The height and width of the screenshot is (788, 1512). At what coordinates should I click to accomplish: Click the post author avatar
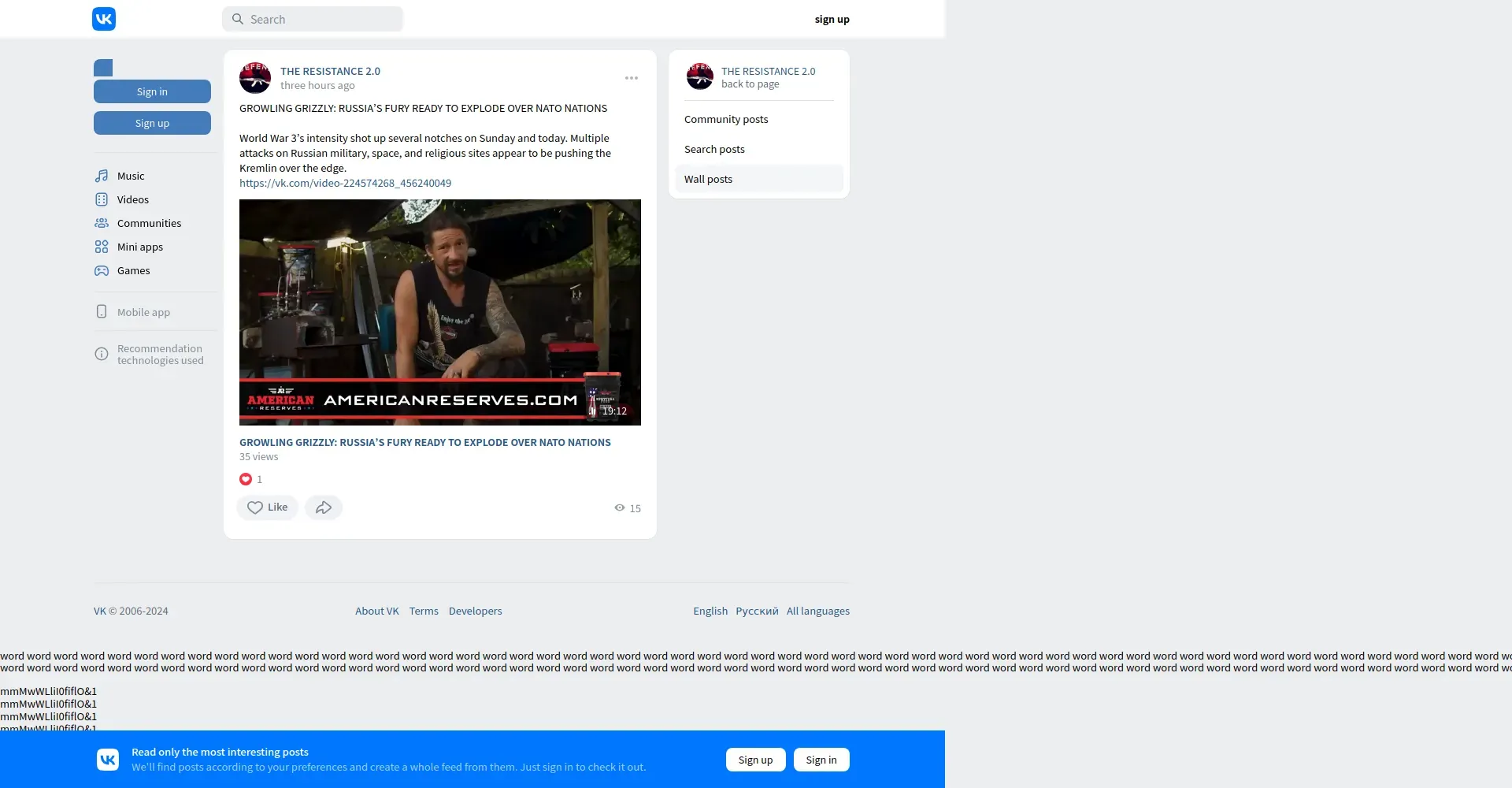point(255,78)
